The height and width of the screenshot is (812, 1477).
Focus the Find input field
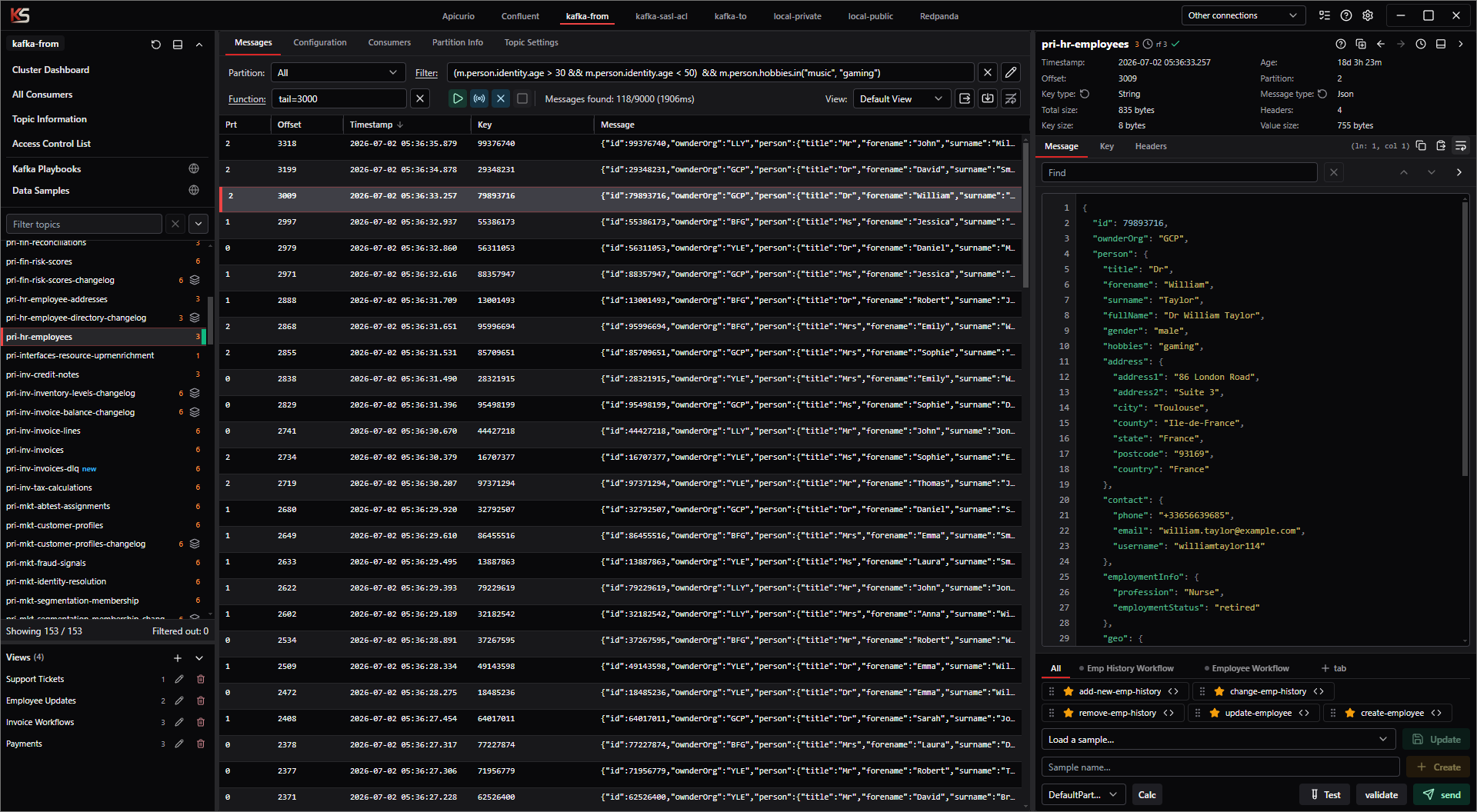1179,172
